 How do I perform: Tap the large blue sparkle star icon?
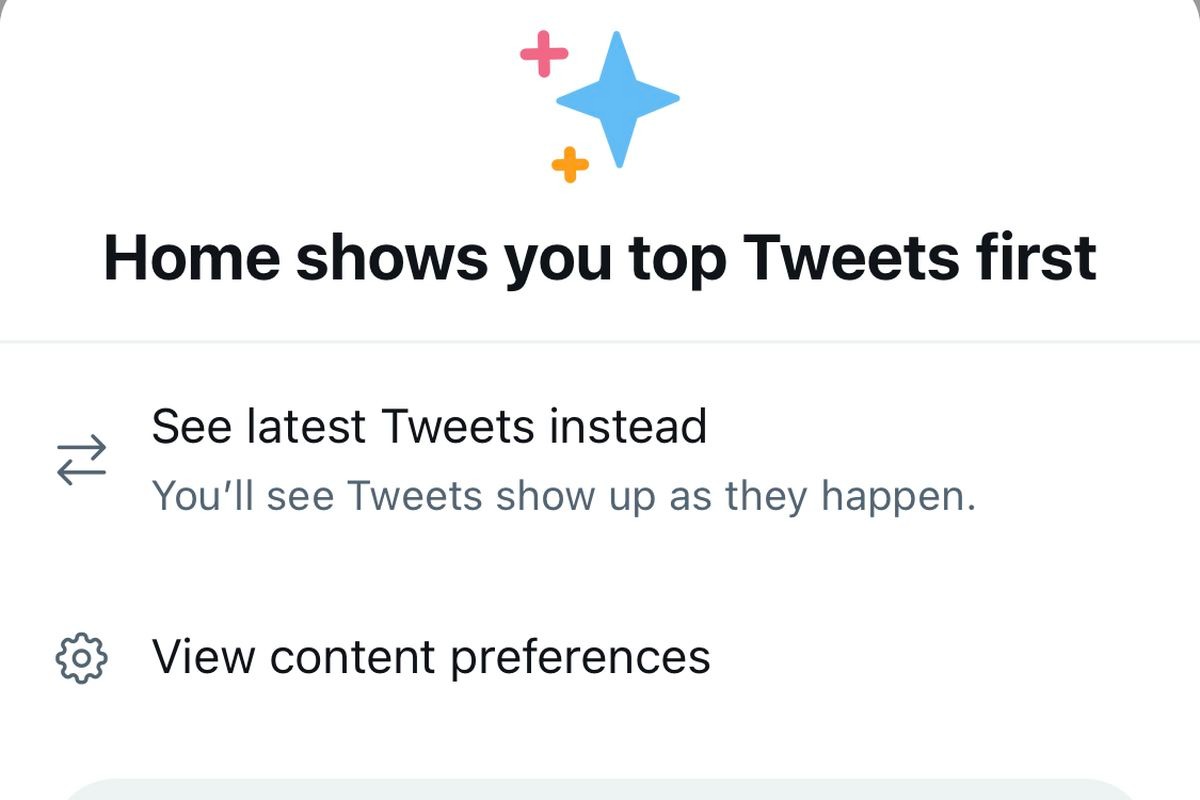click(x=618, y=99)
